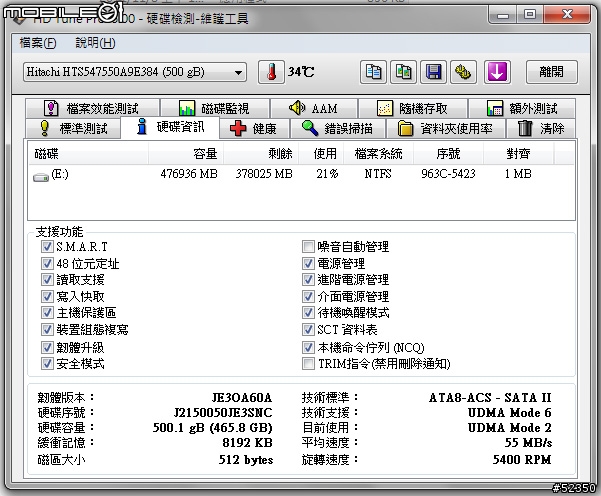
Task: Open the 額外測試 tab
Action: point(522,108)
